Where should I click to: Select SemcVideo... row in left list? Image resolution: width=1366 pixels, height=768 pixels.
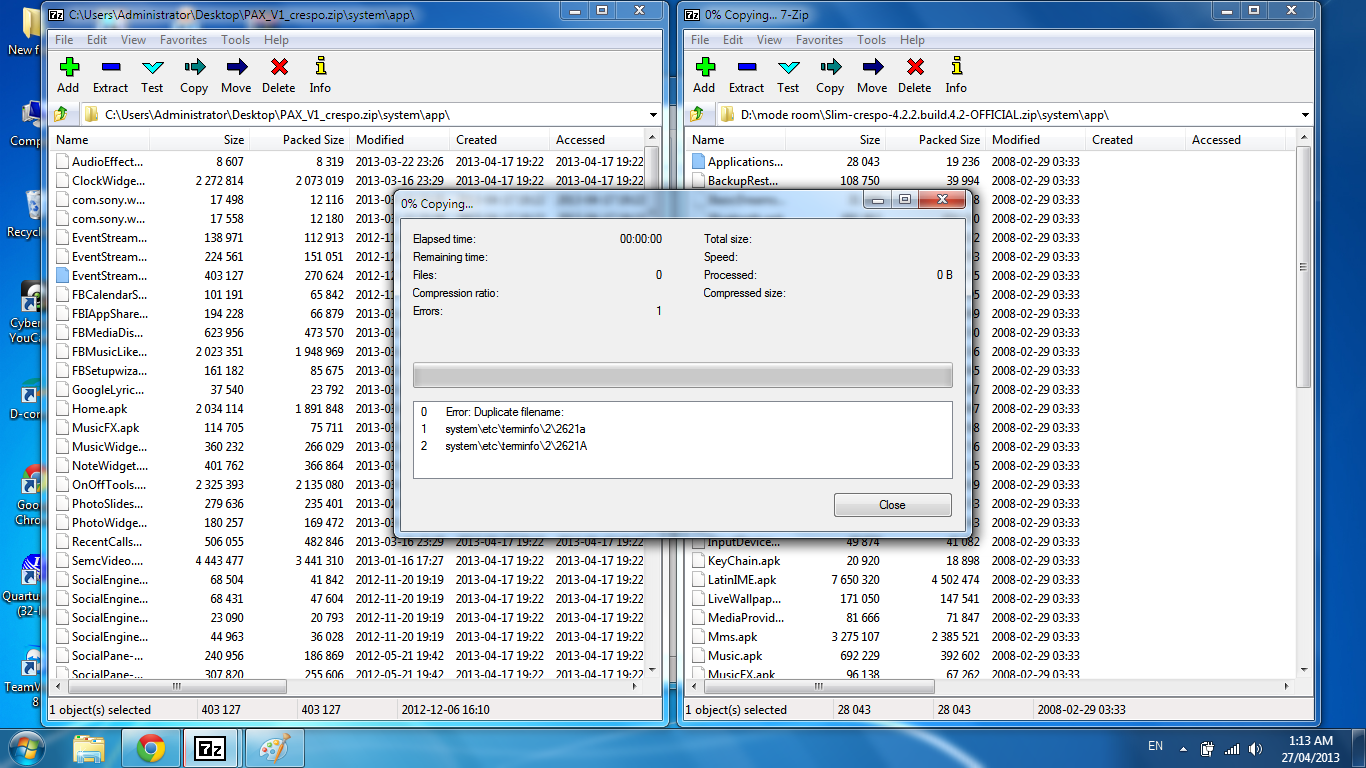[348, 561]
